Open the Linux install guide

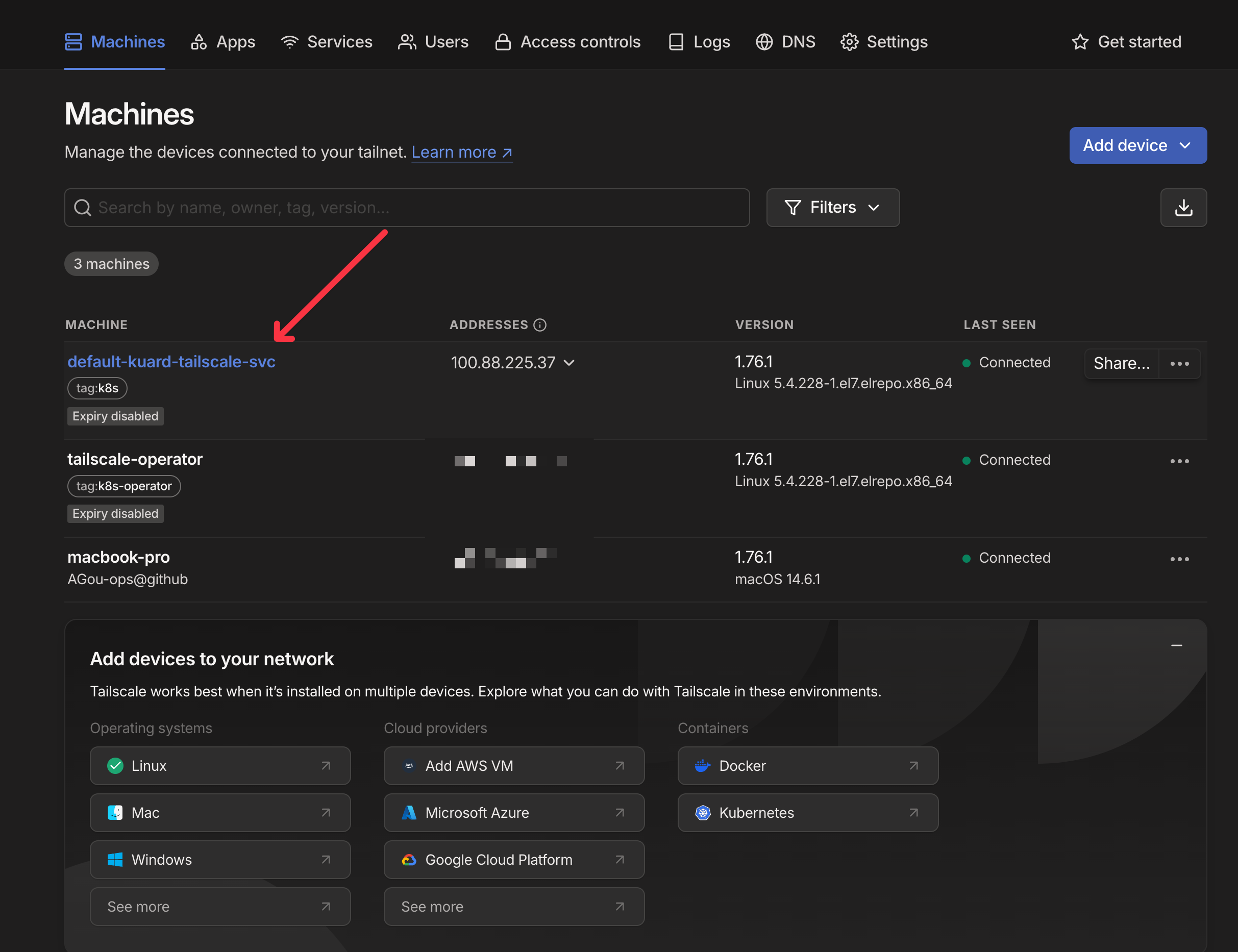click(220, 766)
